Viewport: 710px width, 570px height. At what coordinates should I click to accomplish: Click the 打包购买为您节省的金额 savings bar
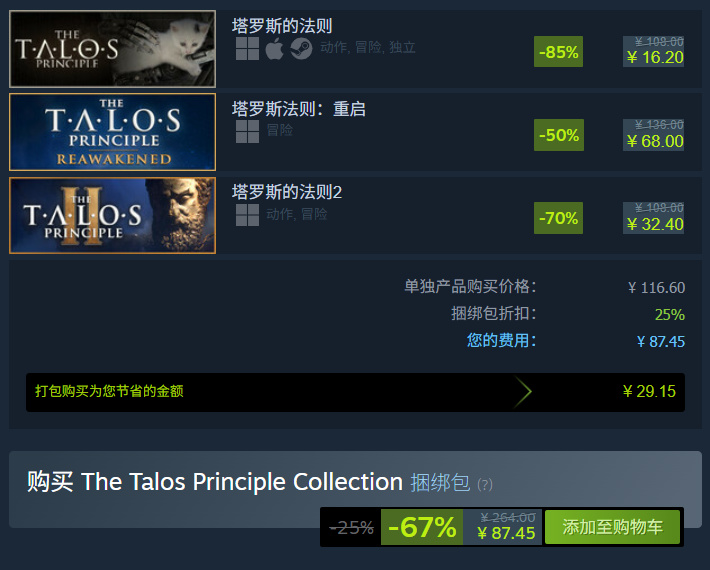pos(270,392)
